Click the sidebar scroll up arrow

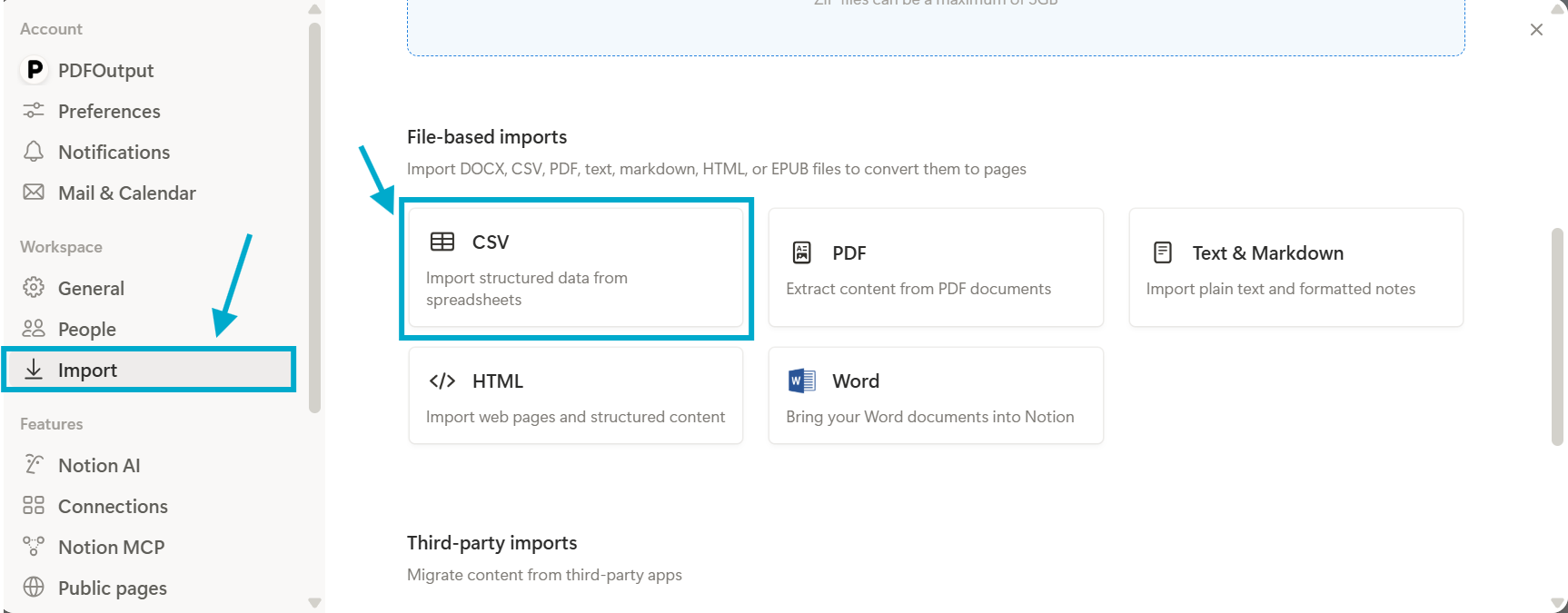click(315, 9)
